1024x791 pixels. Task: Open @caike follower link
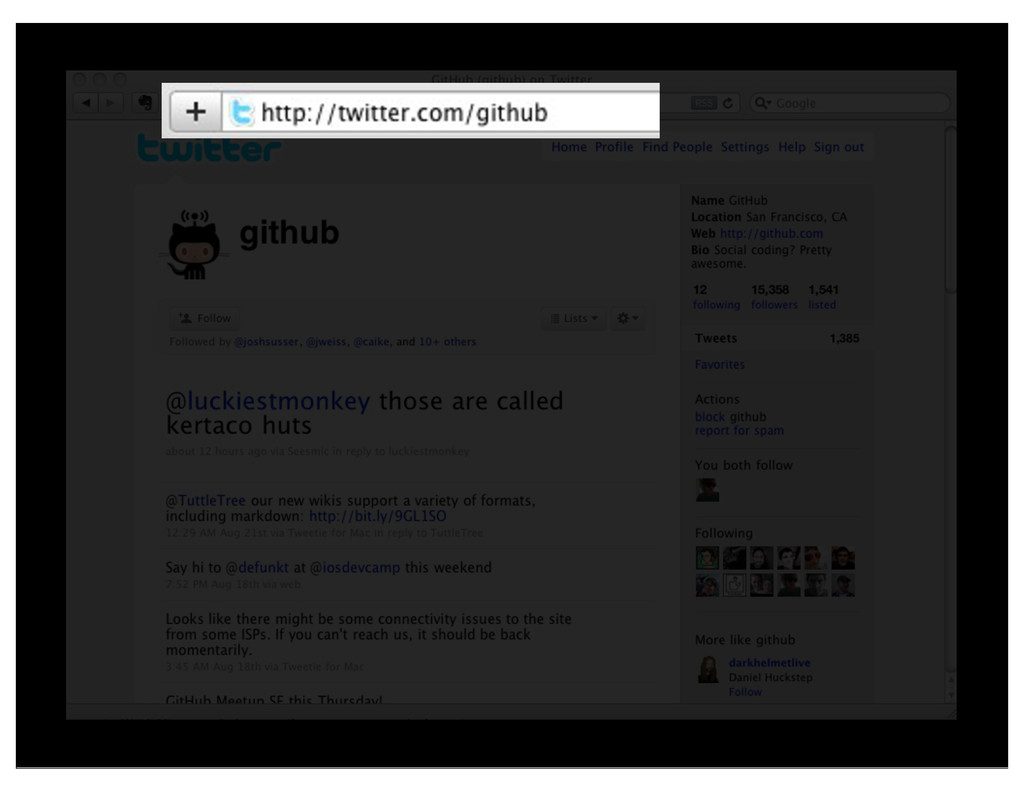coord(371,342)
